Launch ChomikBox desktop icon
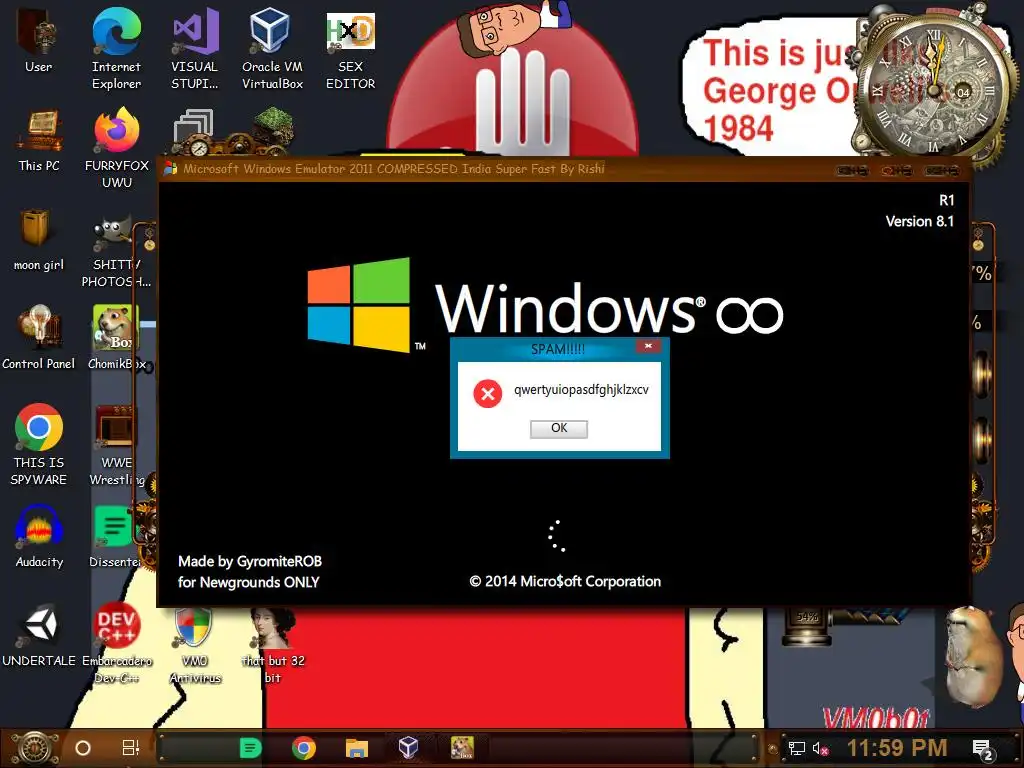The image size is (1024, 768). click(x=116, y=338)
